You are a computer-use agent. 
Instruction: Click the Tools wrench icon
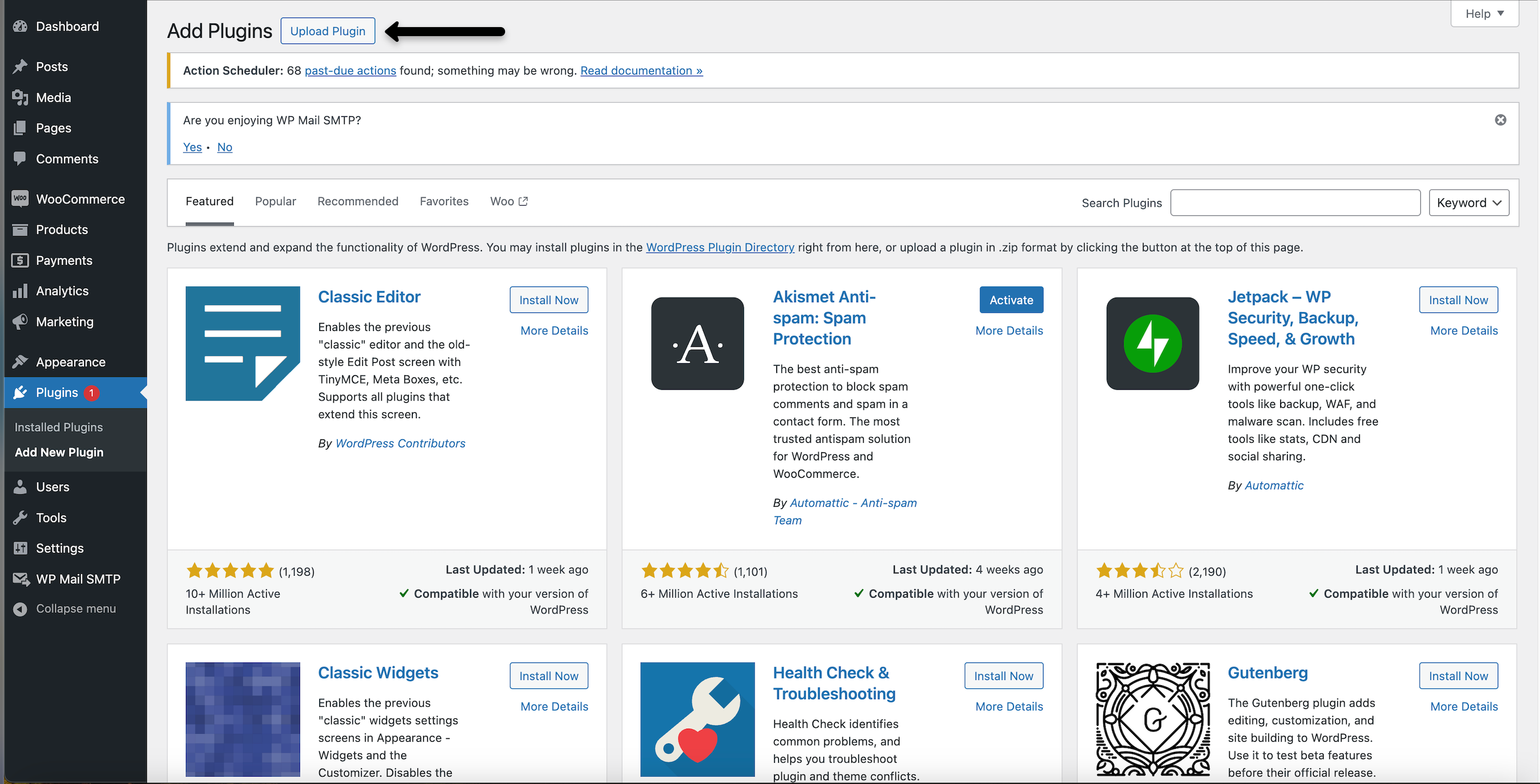20,517
